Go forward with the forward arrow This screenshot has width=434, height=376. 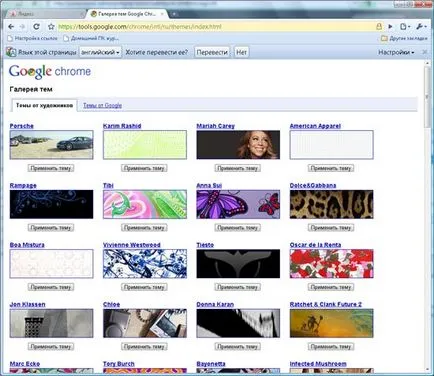click(x=23, y=27)
